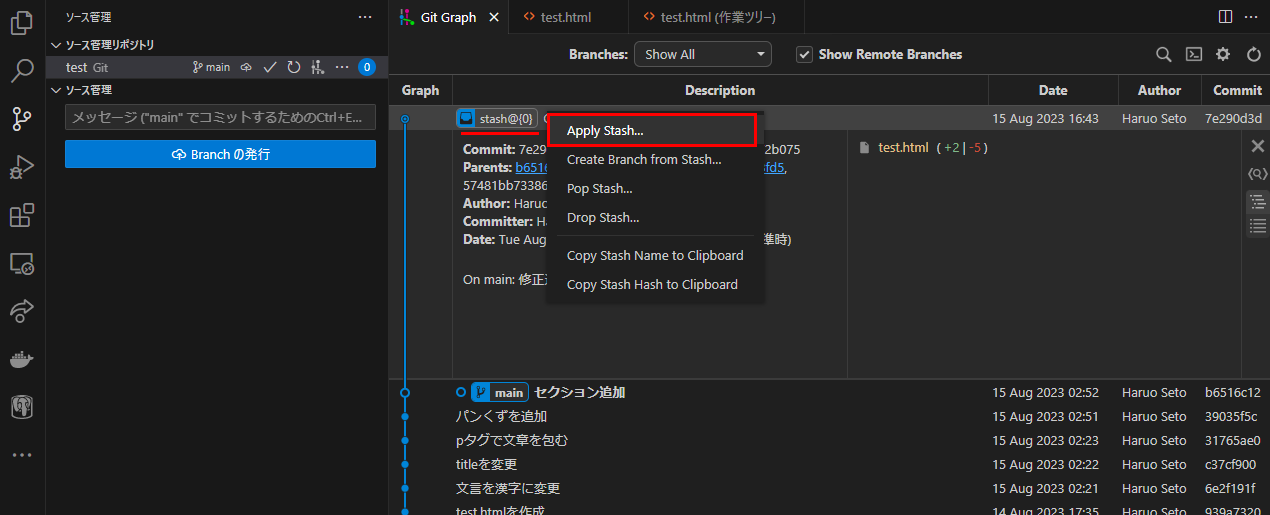
Task: Open the Run and Debug view
Action: click(x=22, y=167)
